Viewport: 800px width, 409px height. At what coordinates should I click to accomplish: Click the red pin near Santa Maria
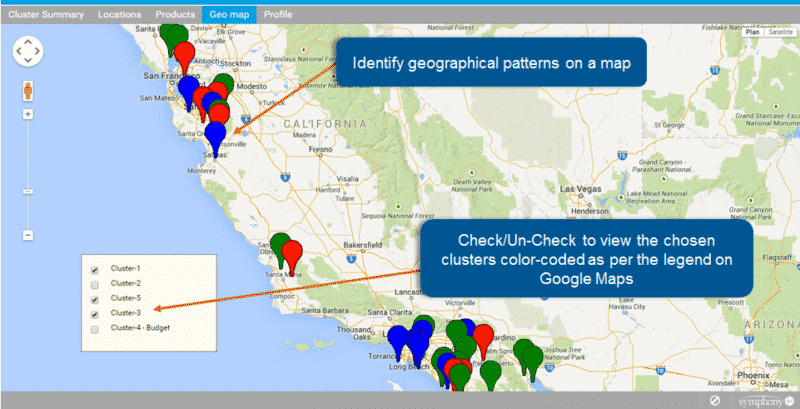tap(291, 242)
